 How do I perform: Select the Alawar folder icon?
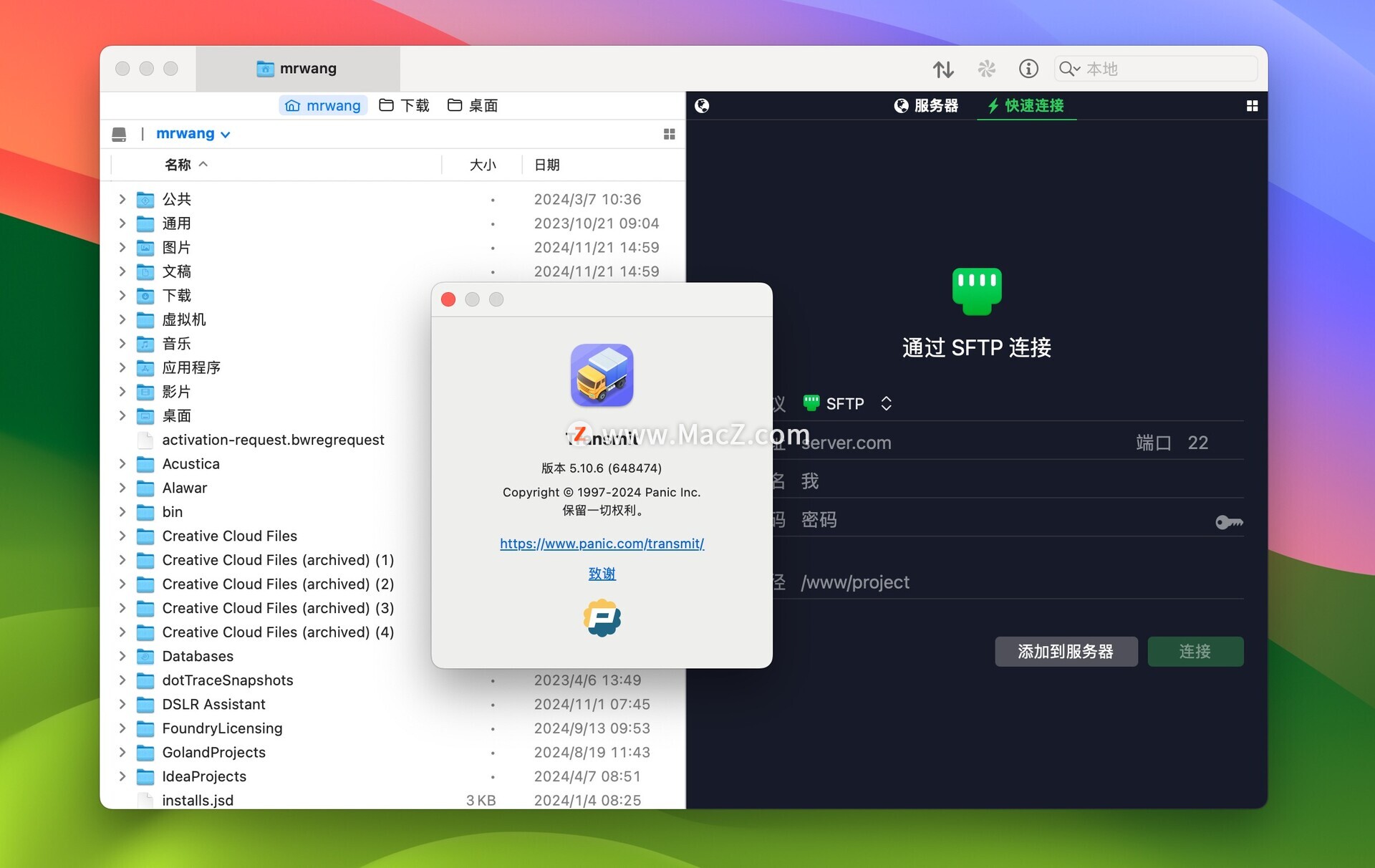(145, 488)
